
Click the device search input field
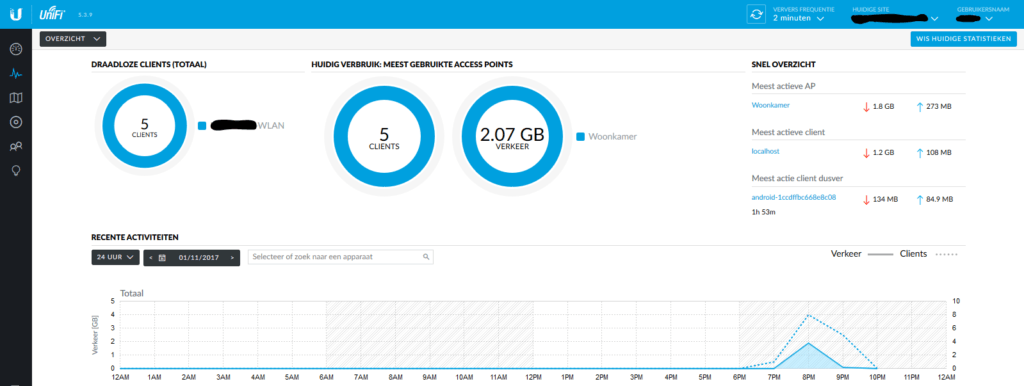[340, 257]
